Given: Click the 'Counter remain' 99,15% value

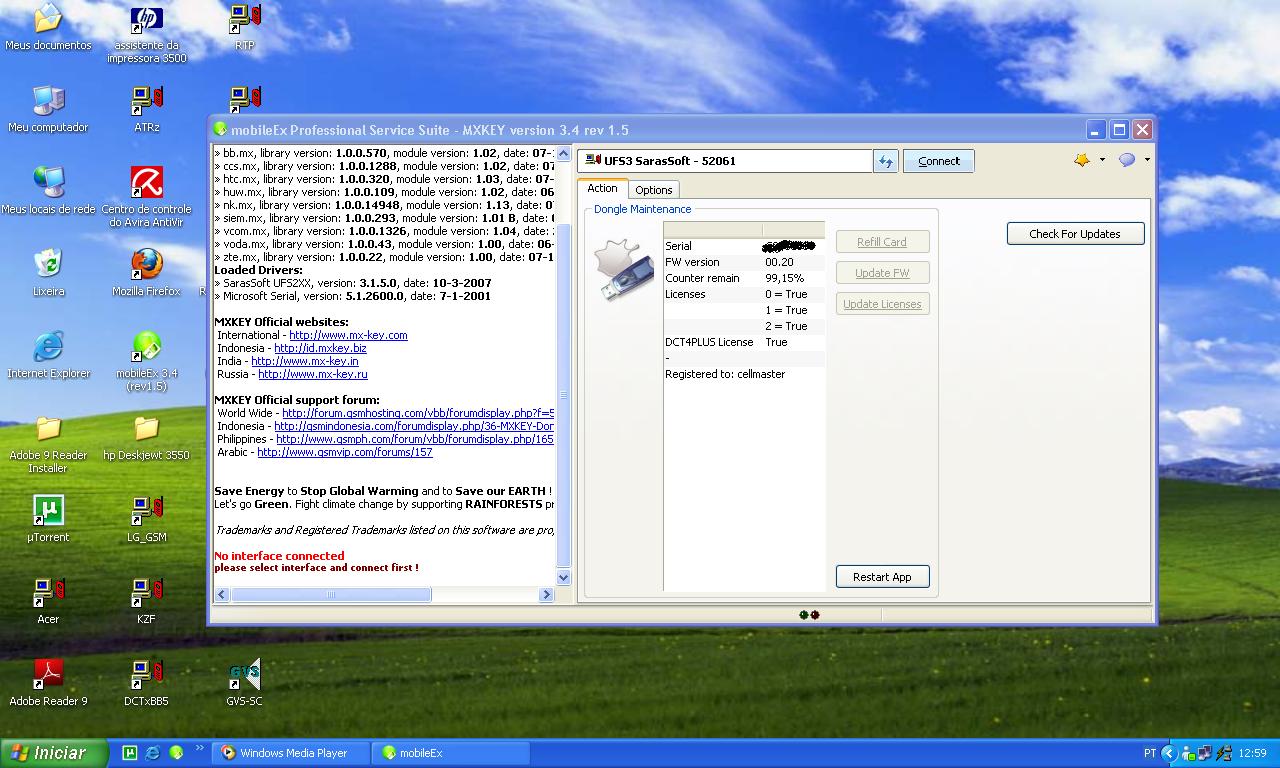Looking at the screenshot, I should pyautogui.click(x=784, y=278).
